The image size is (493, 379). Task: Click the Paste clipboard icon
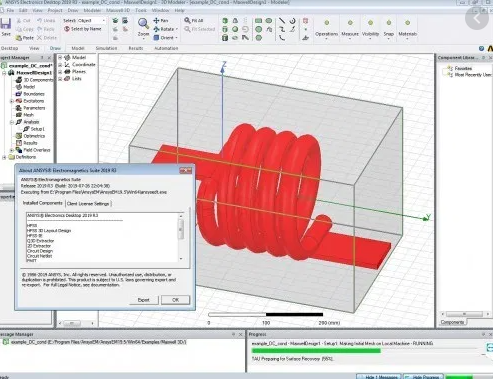[x=19, y=38]
